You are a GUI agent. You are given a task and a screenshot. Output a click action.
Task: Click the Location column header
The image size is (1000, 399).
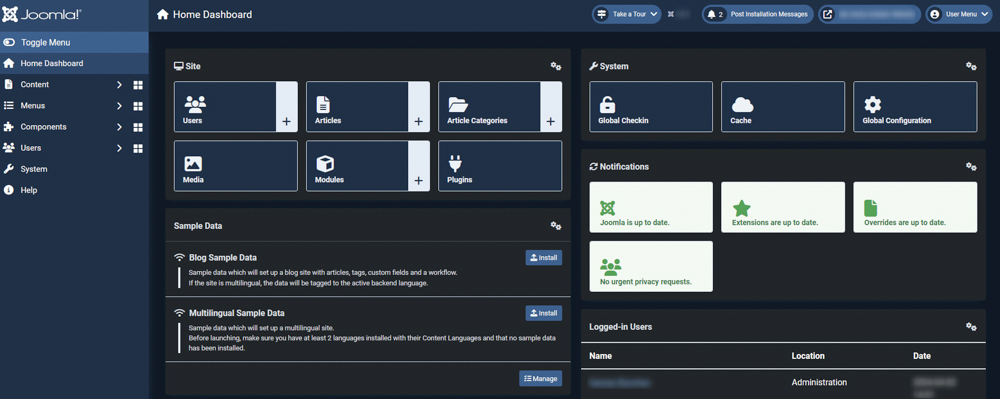pyautogui.click(x=808, y=356)
